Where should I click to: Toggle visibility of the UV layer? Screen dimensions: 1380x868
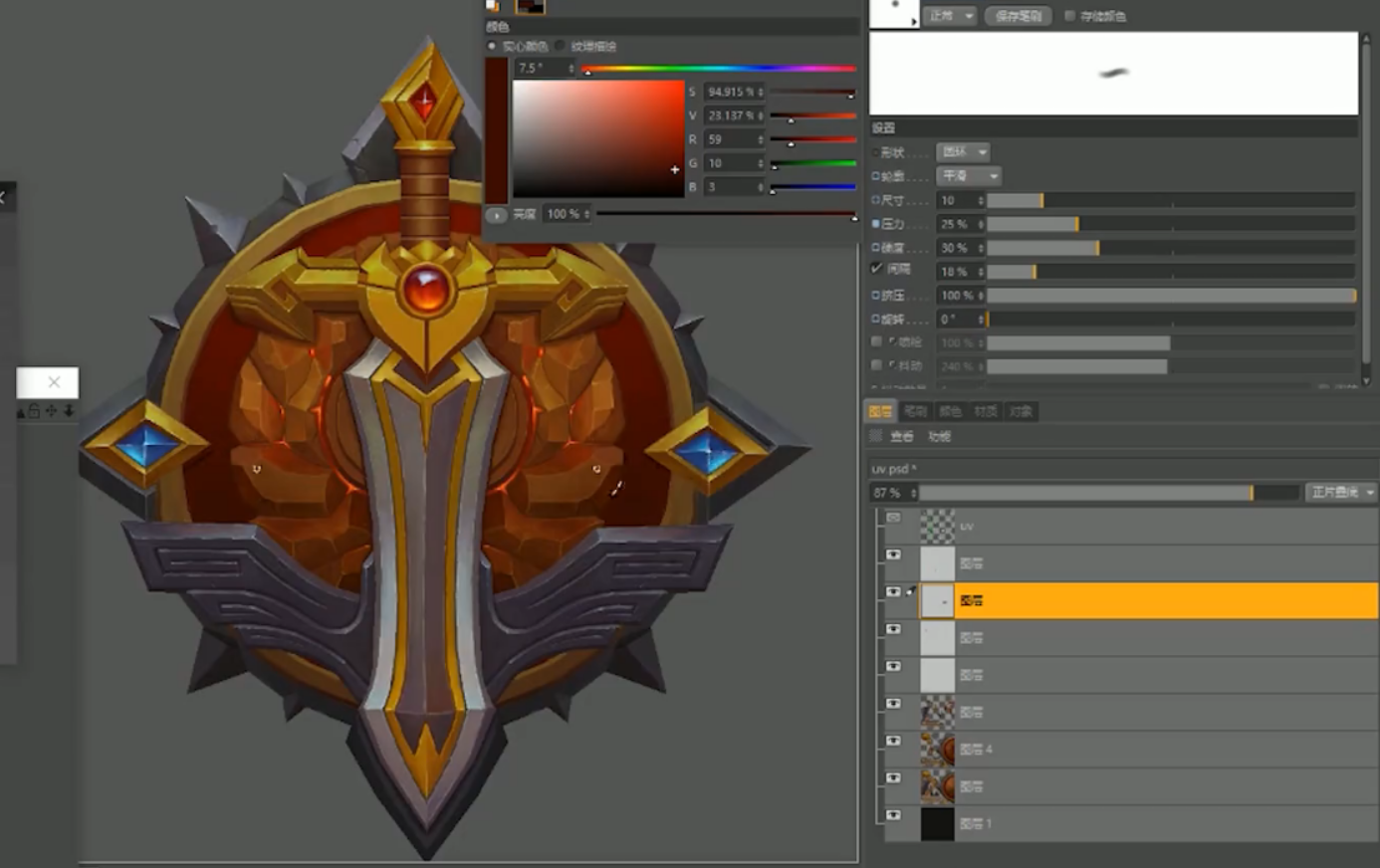[893, 518]
